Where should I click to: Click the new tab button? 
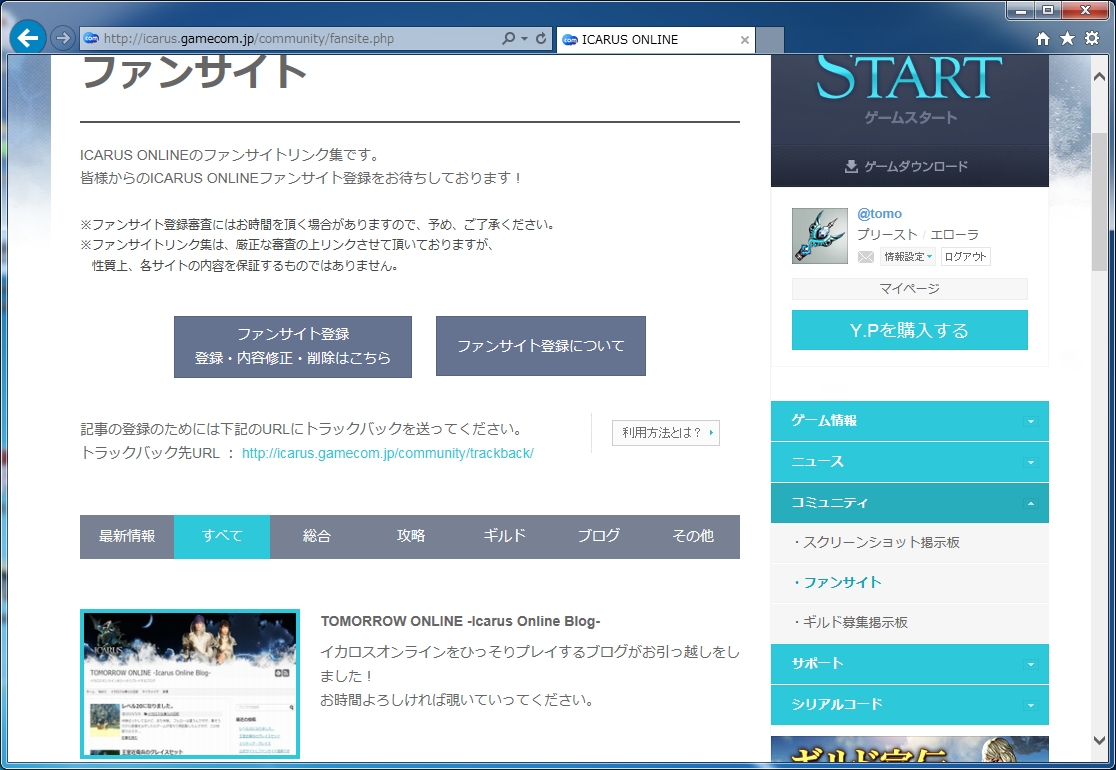coord(769,40)
